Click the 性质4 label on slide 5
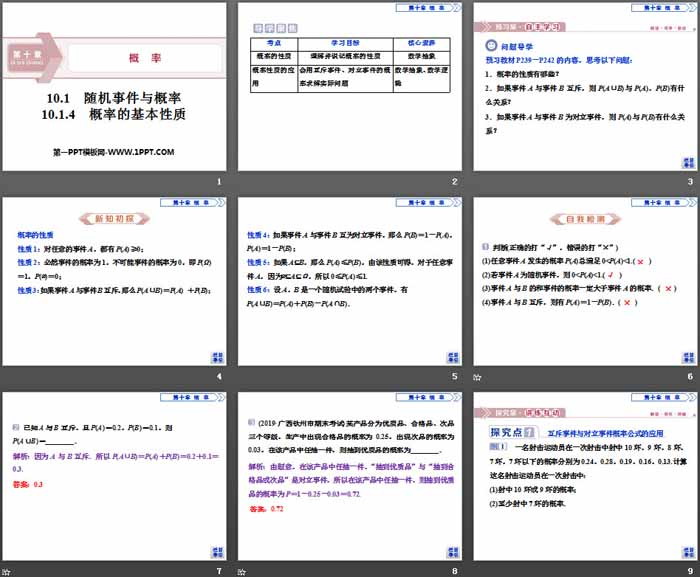Screen dimensions: 700x577 coord(258,235)
